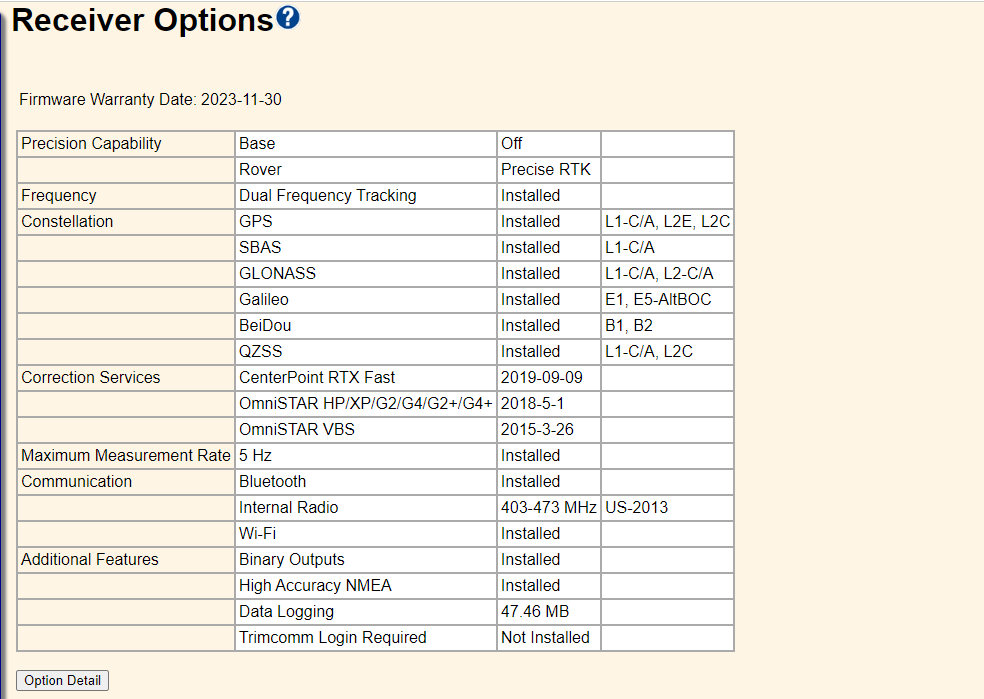Select the Precise RTK cell
Screen dimensions: 984x699
pos(546,170)
